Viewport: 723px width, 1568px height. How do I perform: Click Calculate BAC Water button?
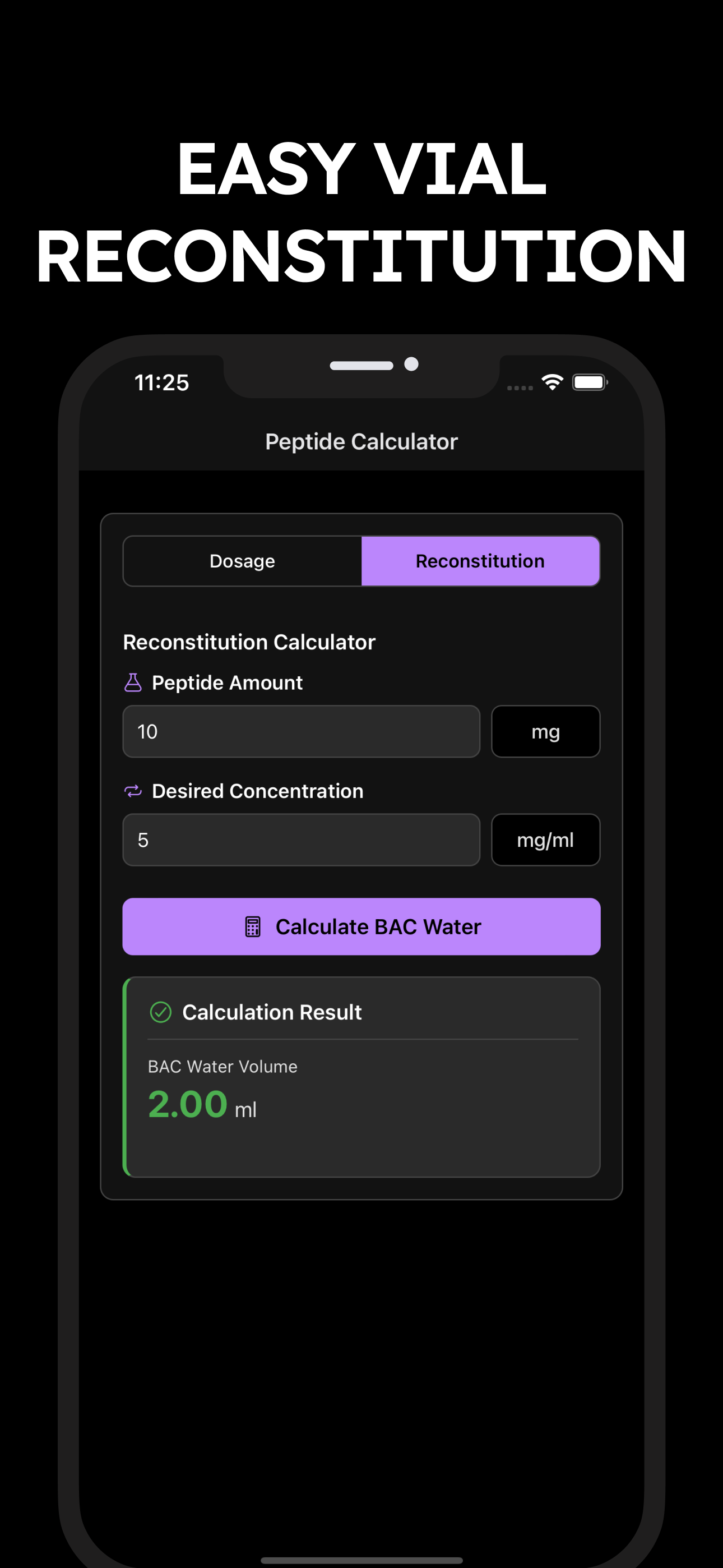[361, 926]
